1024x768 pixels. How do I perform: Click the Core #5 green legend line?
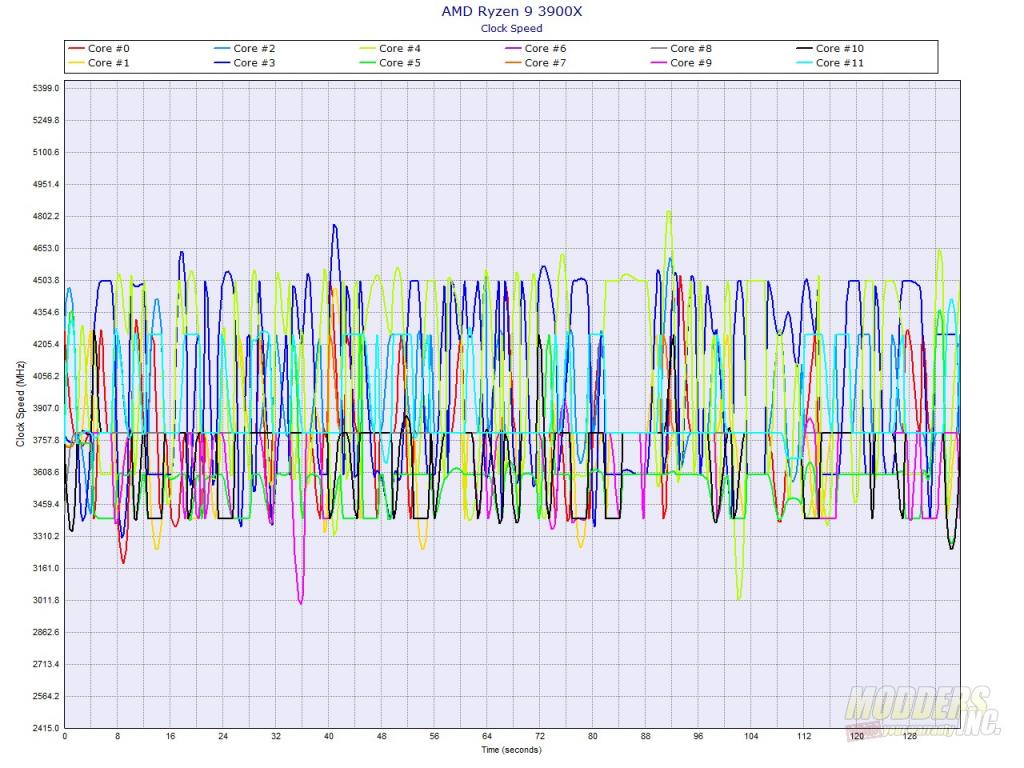(x=368, y=63)
